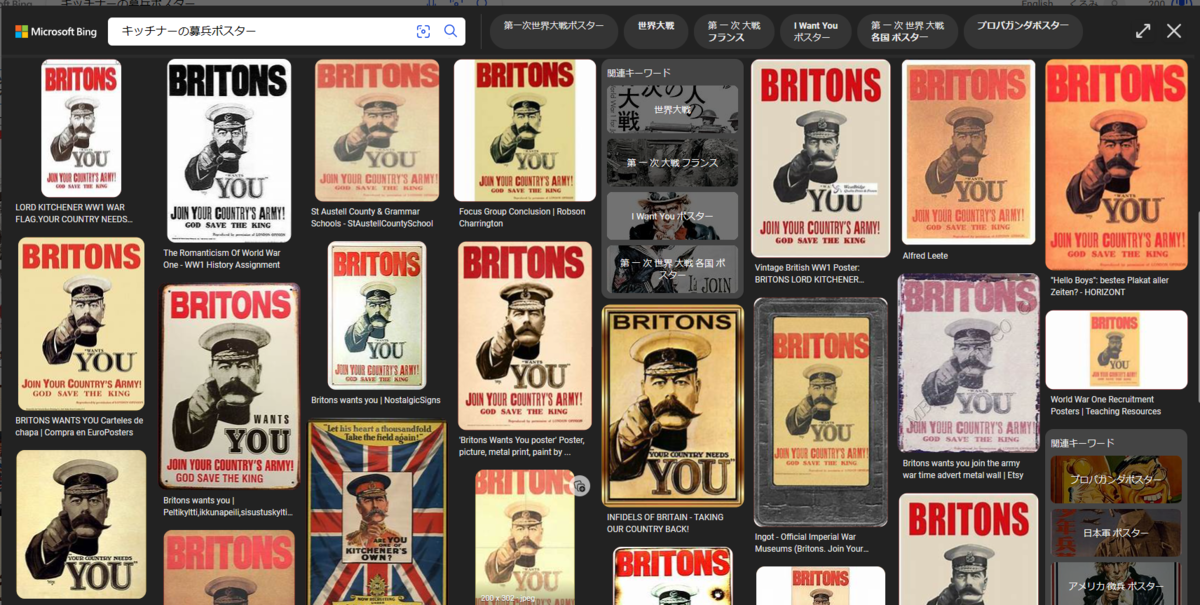Open the BRITONS WANTS YOU Carteles de chapa image
The width and height of the screenshot is (1200, 605).
81,324
